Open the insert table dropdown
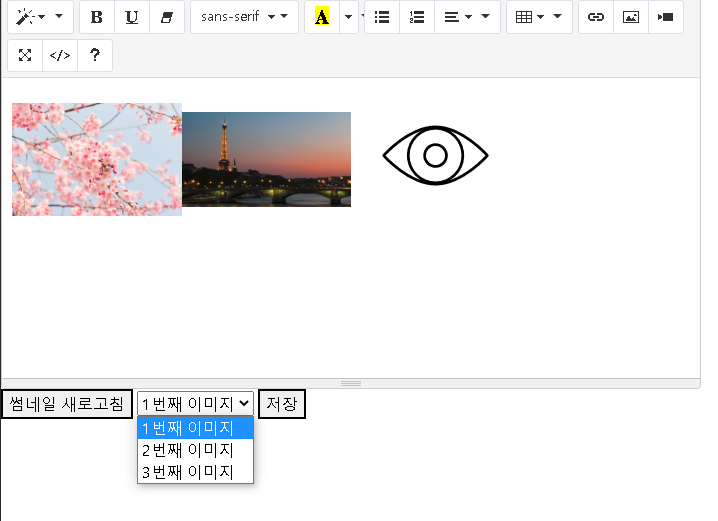Screen dimensions: 718x521 point(539,17)
